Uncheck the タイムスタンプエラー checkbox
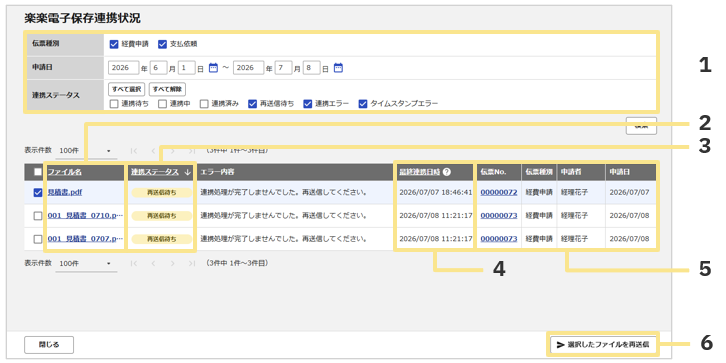Viewport: 726px width, 363px height. pos(363,104)
